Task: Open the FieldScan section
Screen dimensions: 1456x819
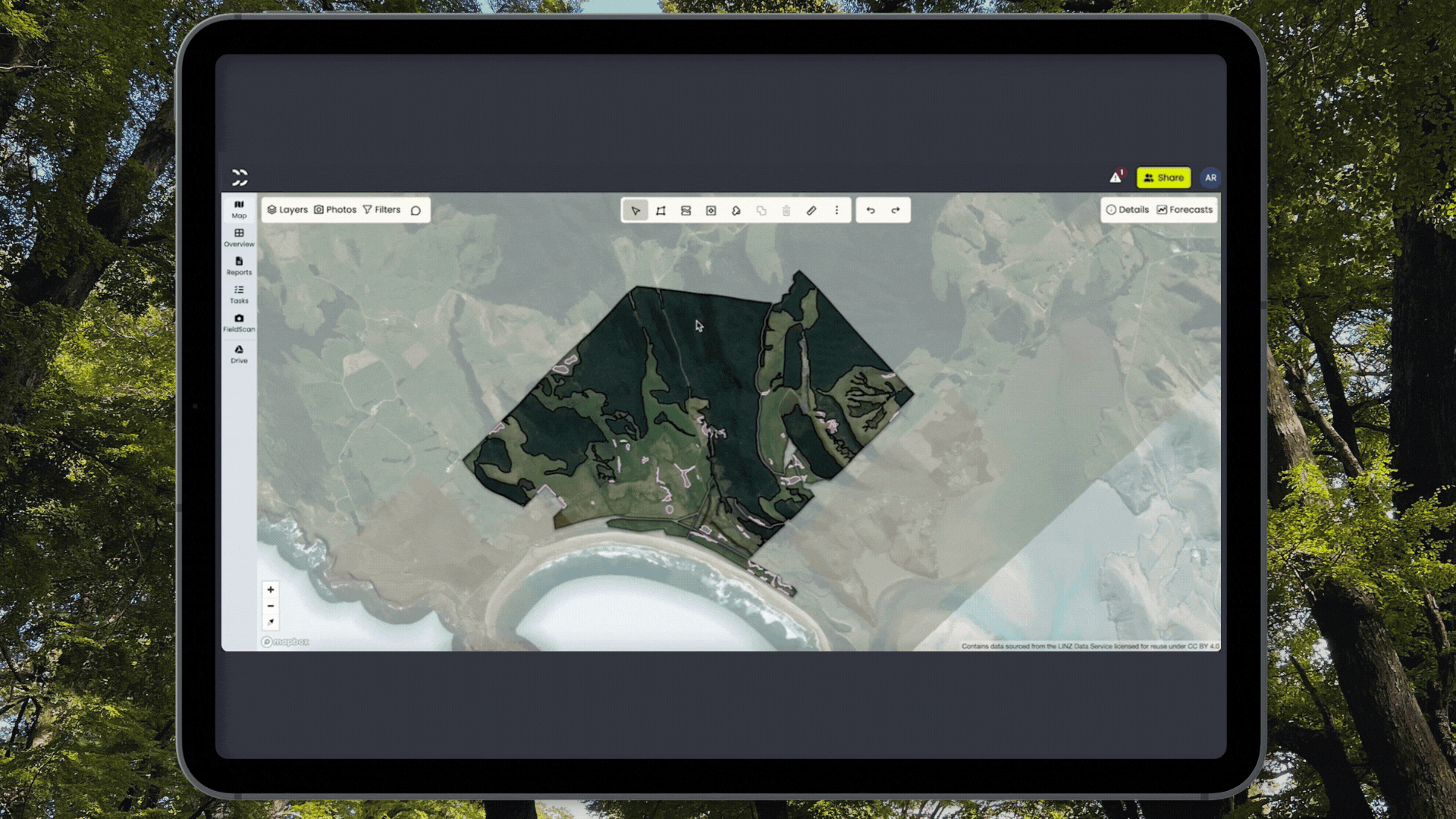Action: 239,323
